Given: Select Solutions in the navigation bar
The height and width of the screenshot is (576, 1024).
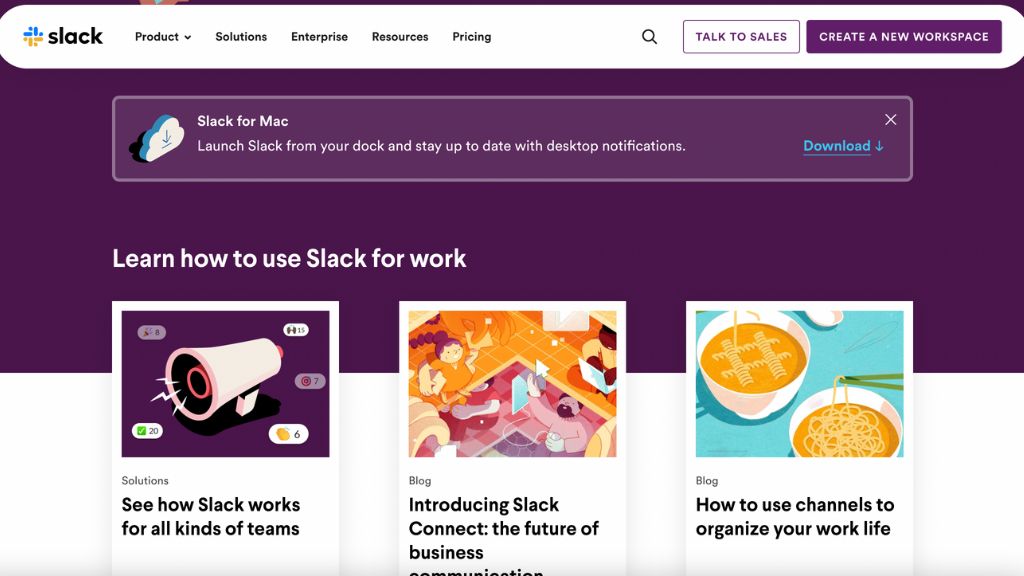Looking at the screenshot, I should tap(241, 36).
